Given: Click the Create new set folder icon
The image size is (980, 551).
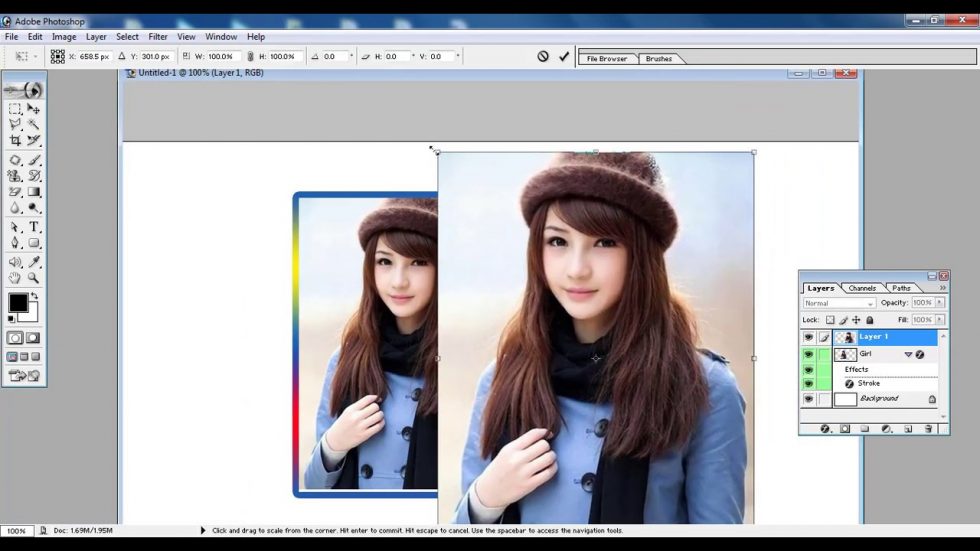Looking at the screenshot, I should point(865,429).
